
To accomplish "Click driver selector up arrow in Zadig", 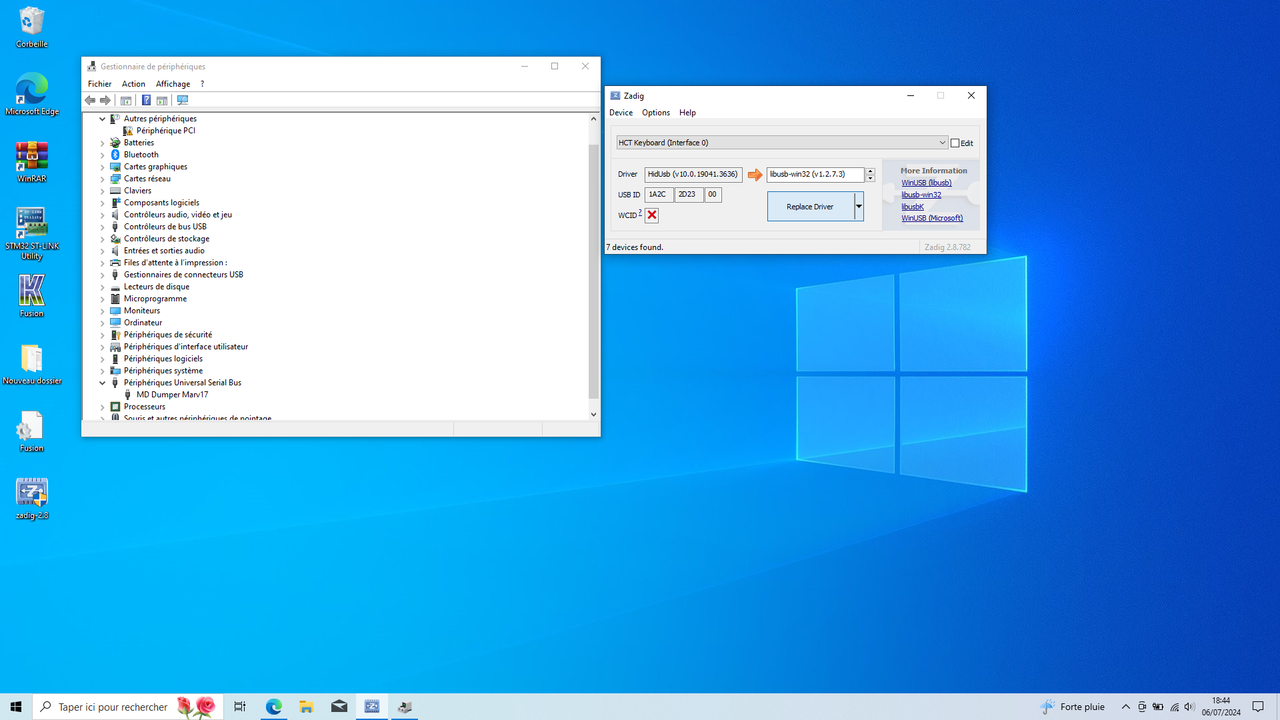I will [870, 171].
